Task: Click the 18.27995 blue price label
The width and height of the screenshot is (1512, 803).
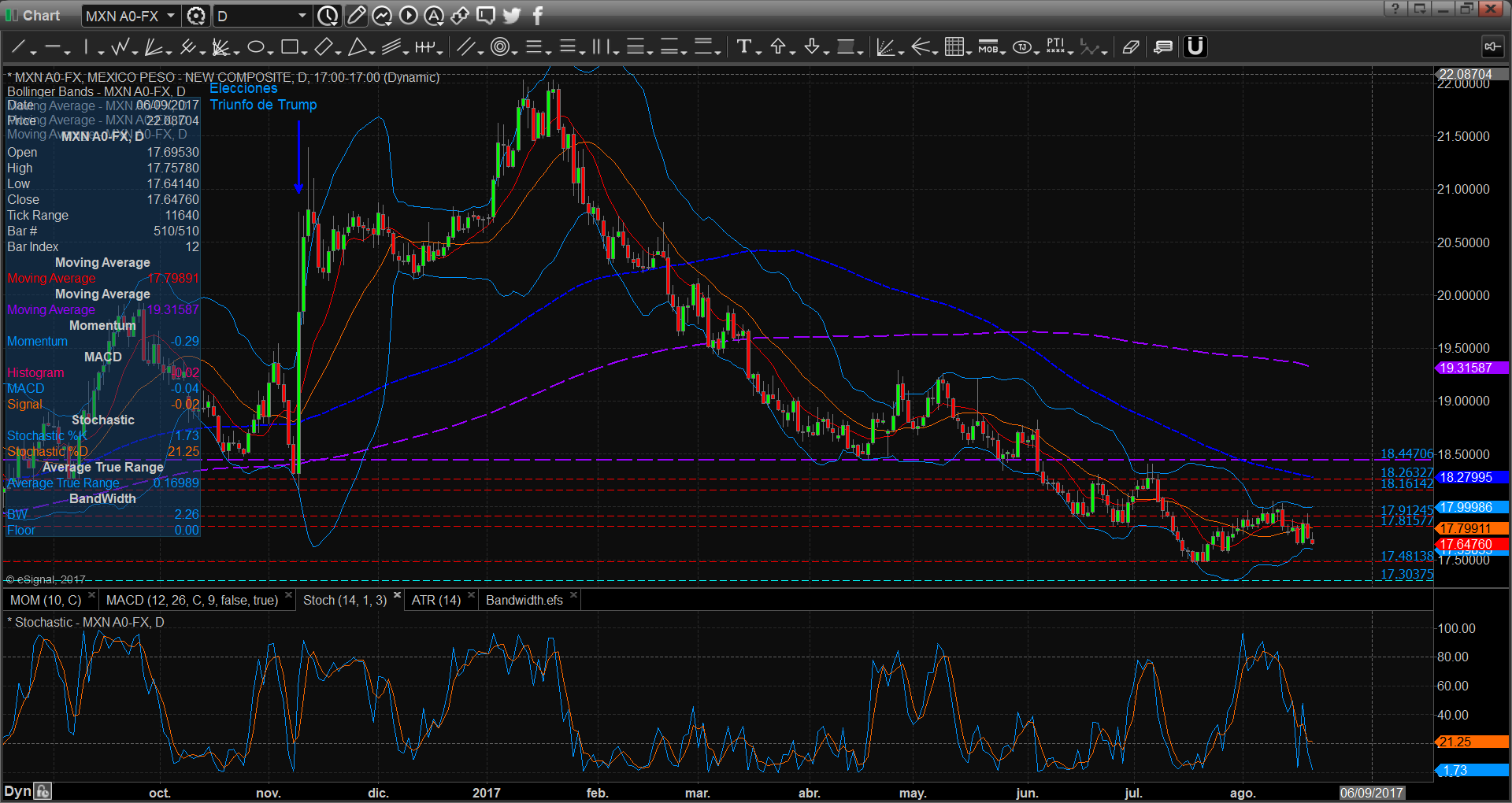Action: click(1472, 477)
